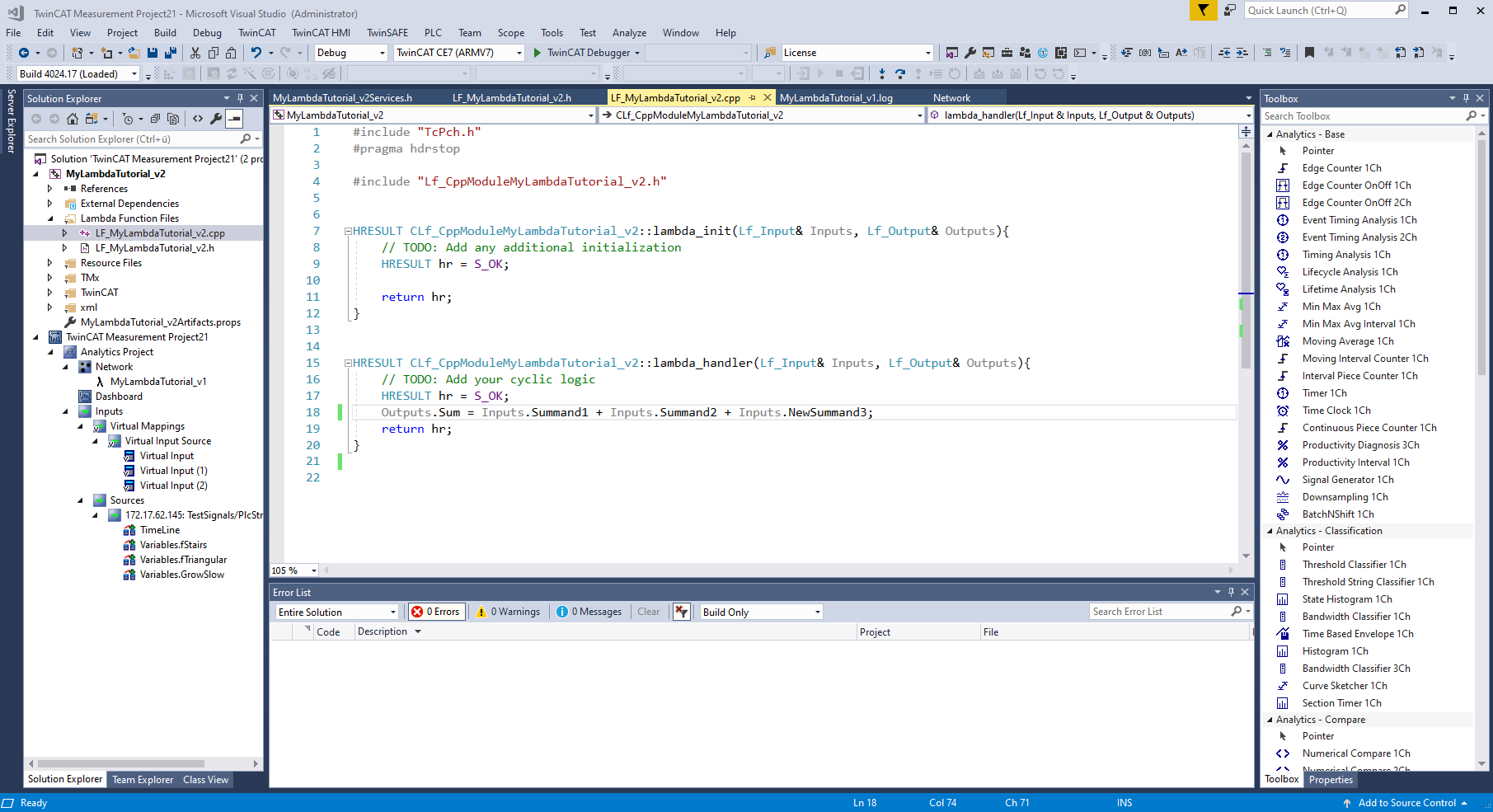This screenshot has width=1493, height=812.
Task: Open the TwinCAT HMI menu
Action: pyautogui.click(x=321, y=33)
